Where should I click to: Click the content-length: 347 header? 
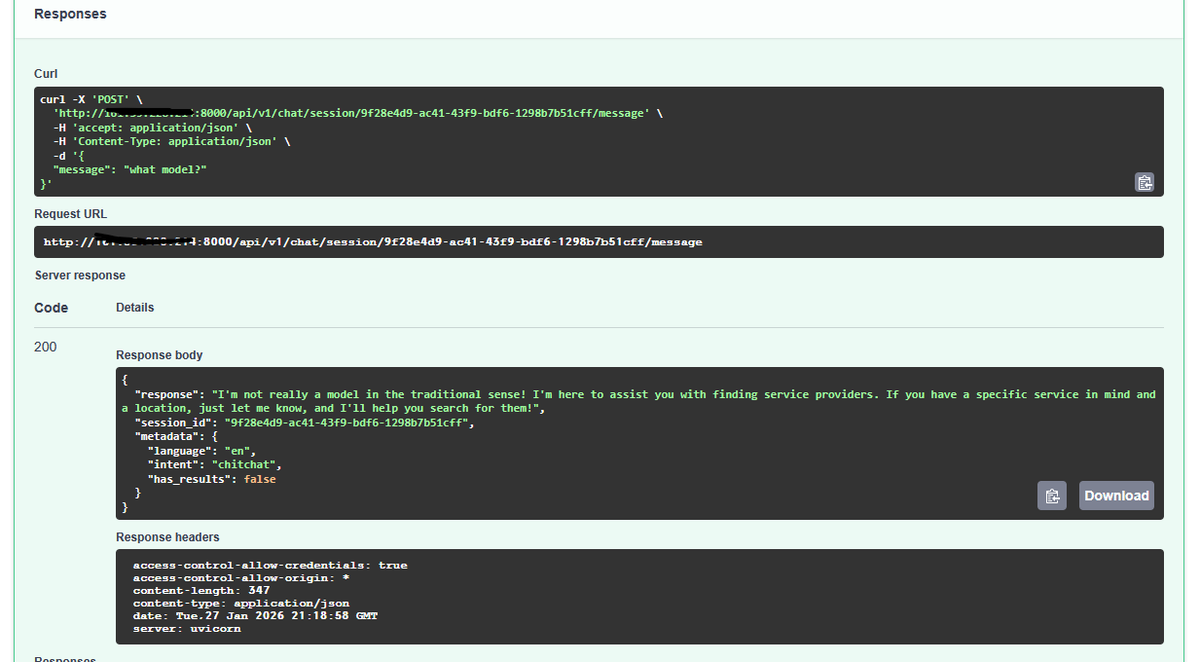pyautogui.click(x=201, y=591)
